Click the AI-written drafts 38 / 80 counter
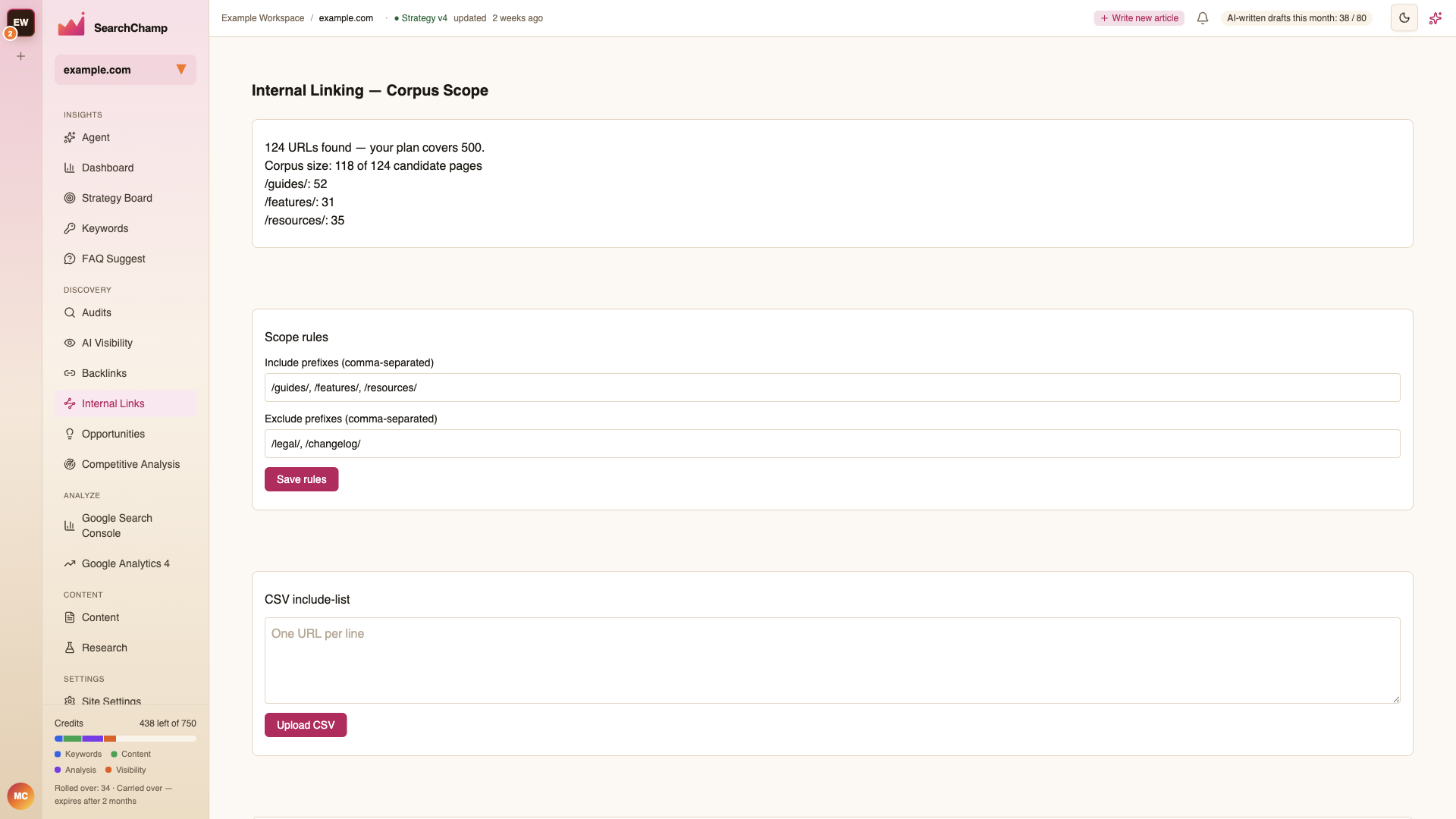Screen dimensions: 1456x819 pyautogui.click(x=1296, y=18)
